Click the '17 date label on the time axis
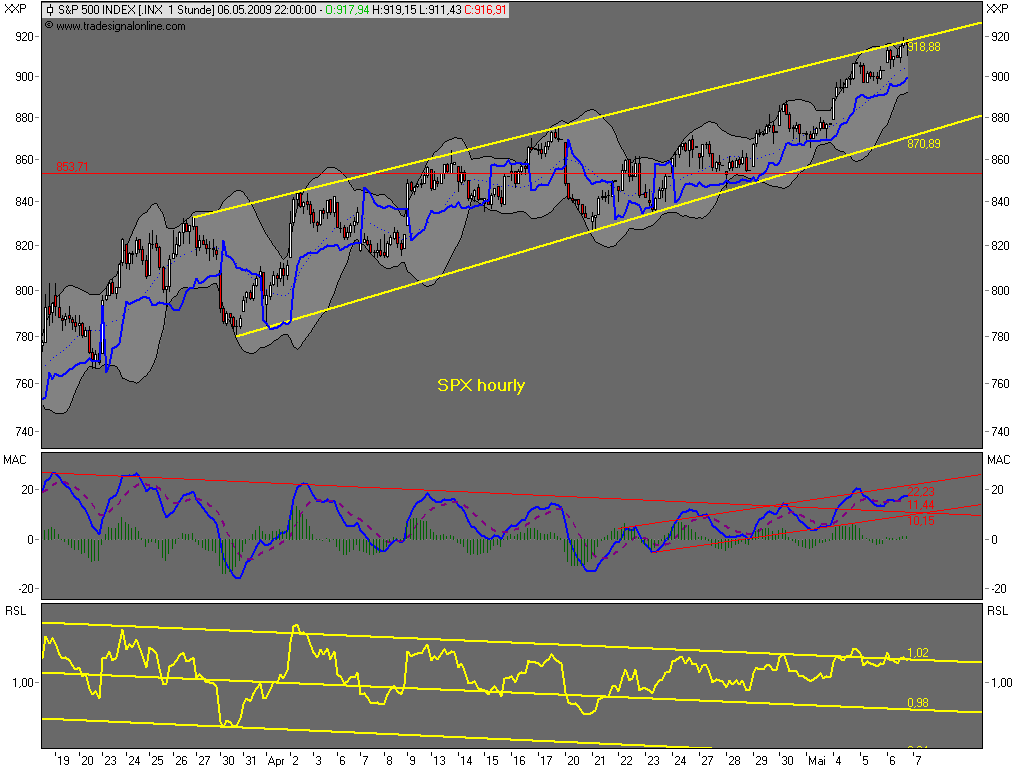1024x768 pixels. [545, 761]
